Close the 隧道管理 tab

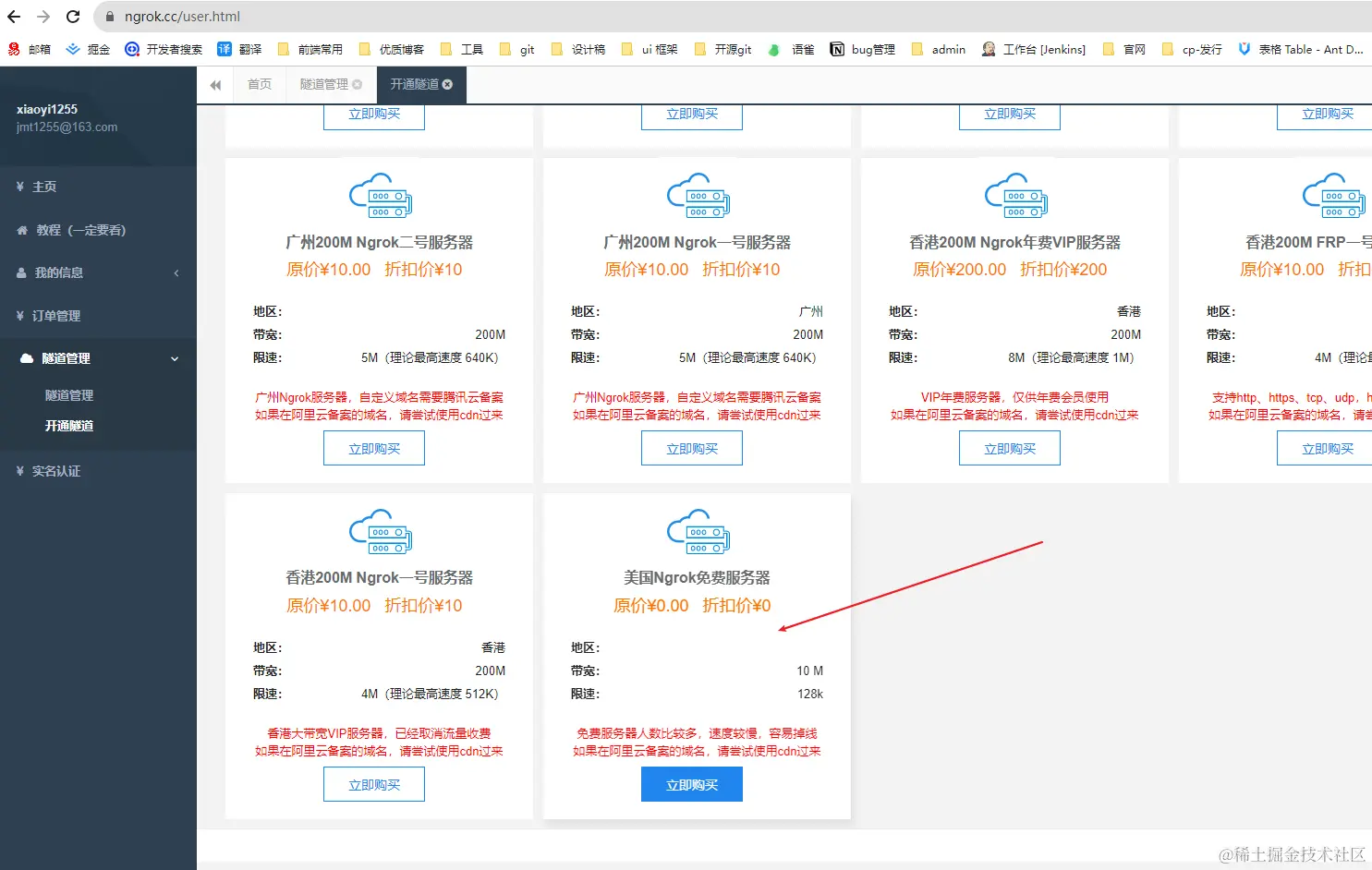(358, 85)
